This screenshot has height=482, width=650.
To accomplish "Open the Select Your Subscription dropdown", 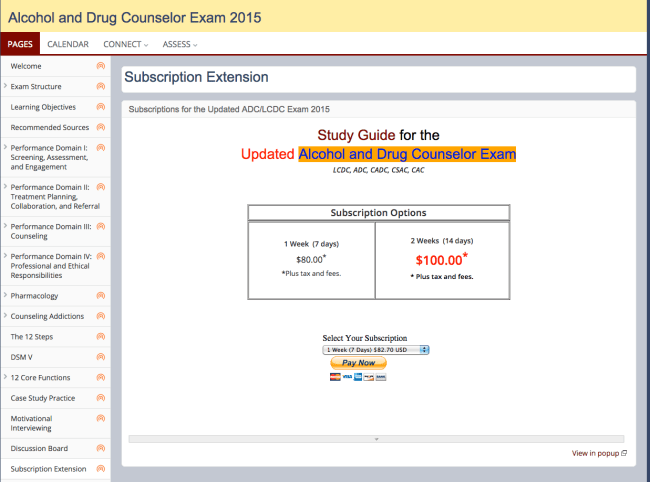I will 375,350.
